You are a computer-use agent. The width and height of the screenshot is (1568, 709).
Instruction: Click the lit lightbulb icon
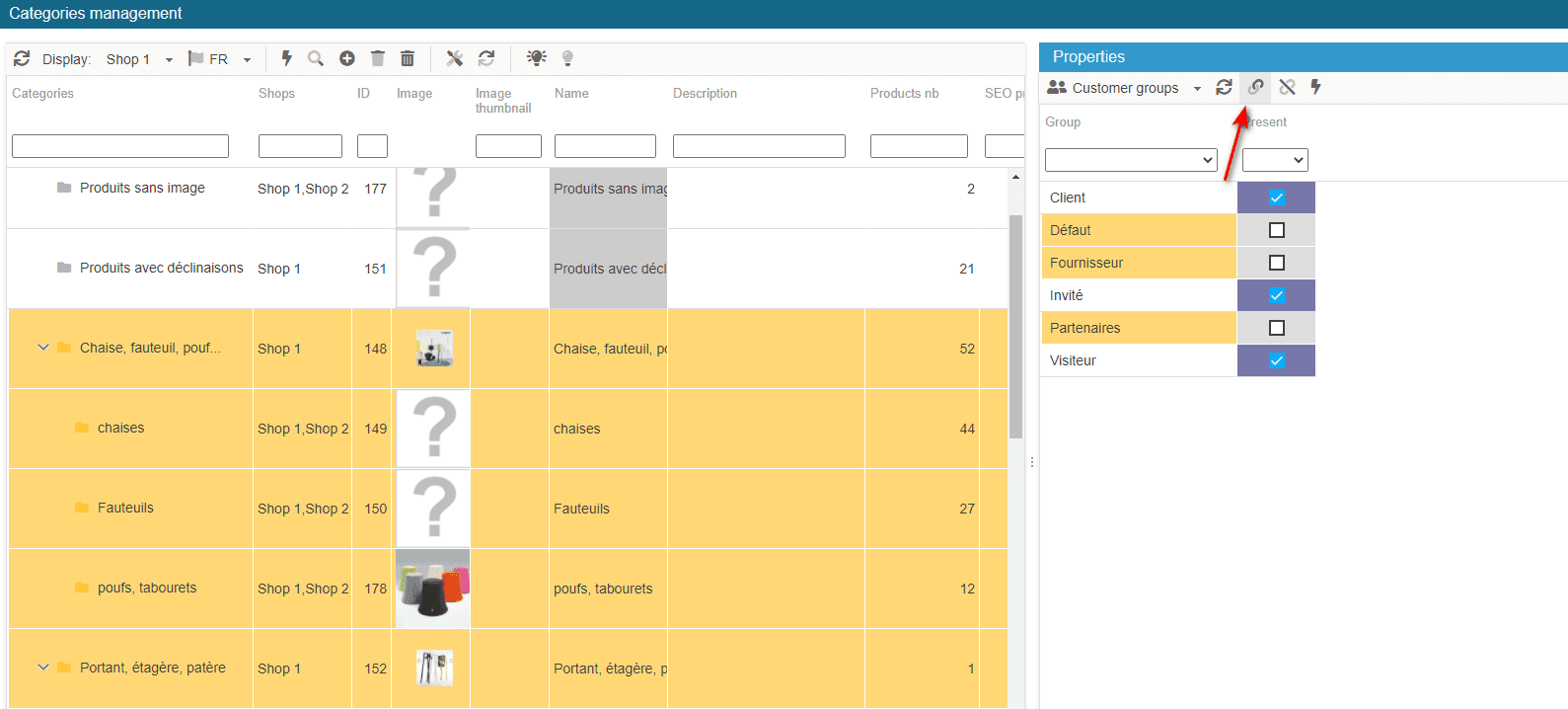tap(536, 58)
